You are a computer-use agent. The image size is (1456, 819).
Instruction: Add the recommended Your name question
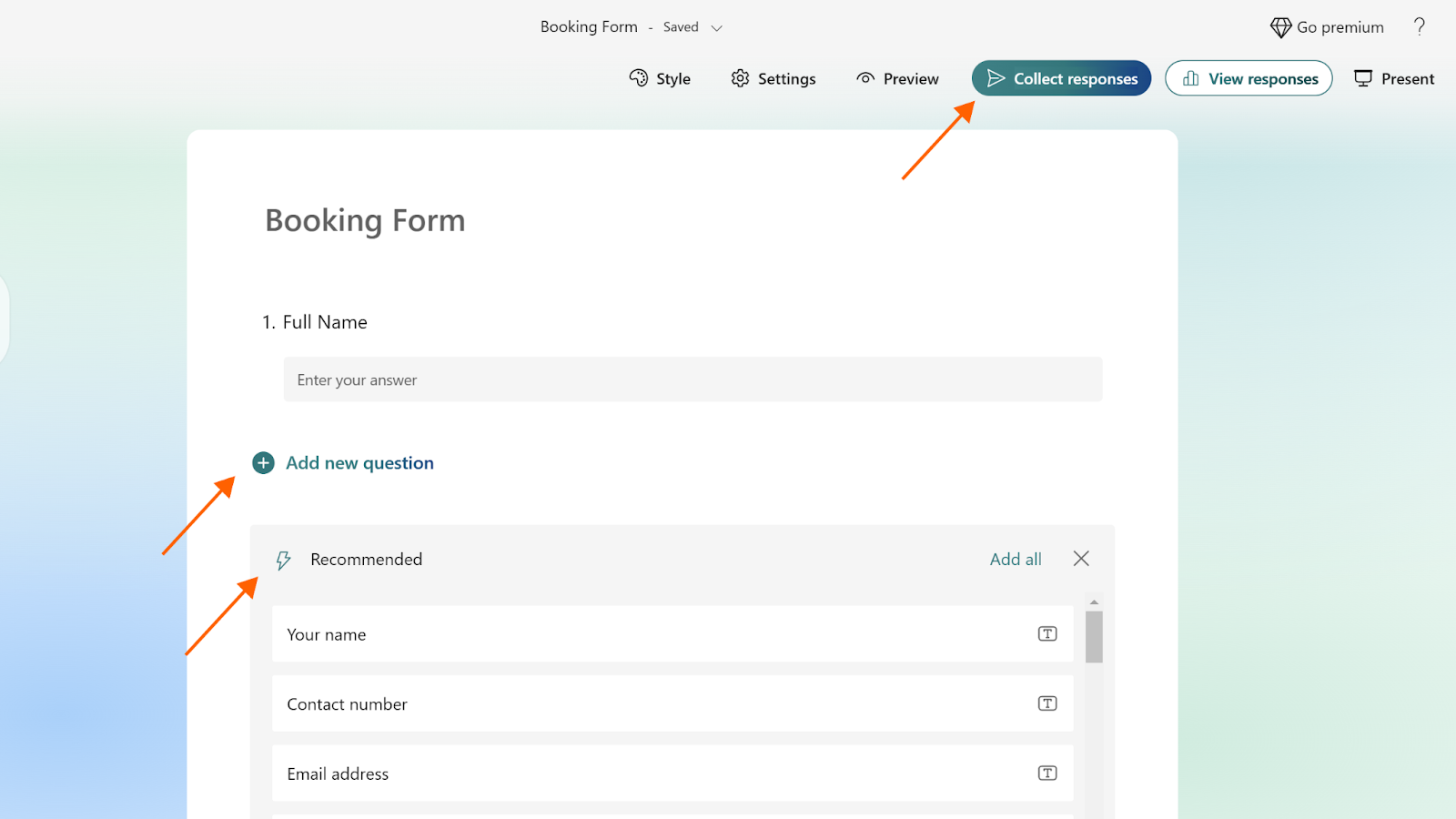point(637,634)
